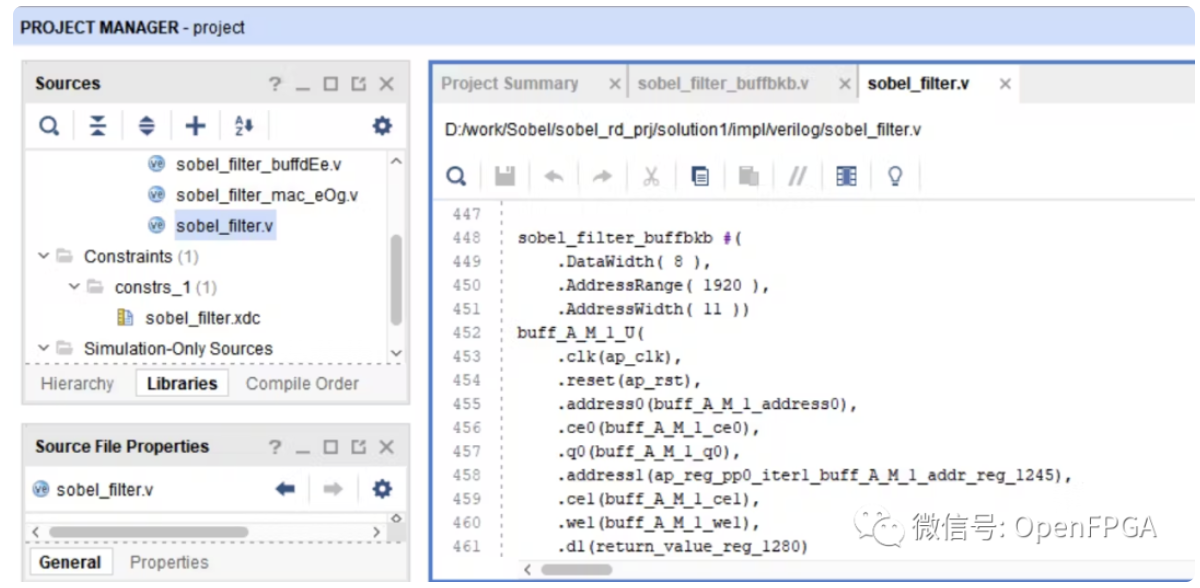Image resolution: width=1200 pixels, height=588 pixels.
Task: Go to next file in Source File Properties
Action: [333, 489]
